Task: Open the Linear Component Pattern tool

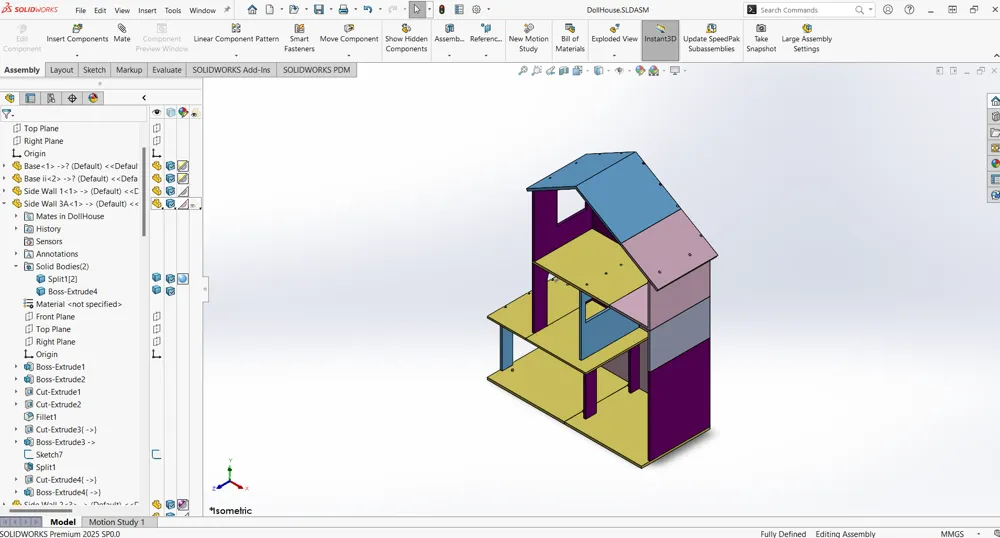Action: [236, 34]
